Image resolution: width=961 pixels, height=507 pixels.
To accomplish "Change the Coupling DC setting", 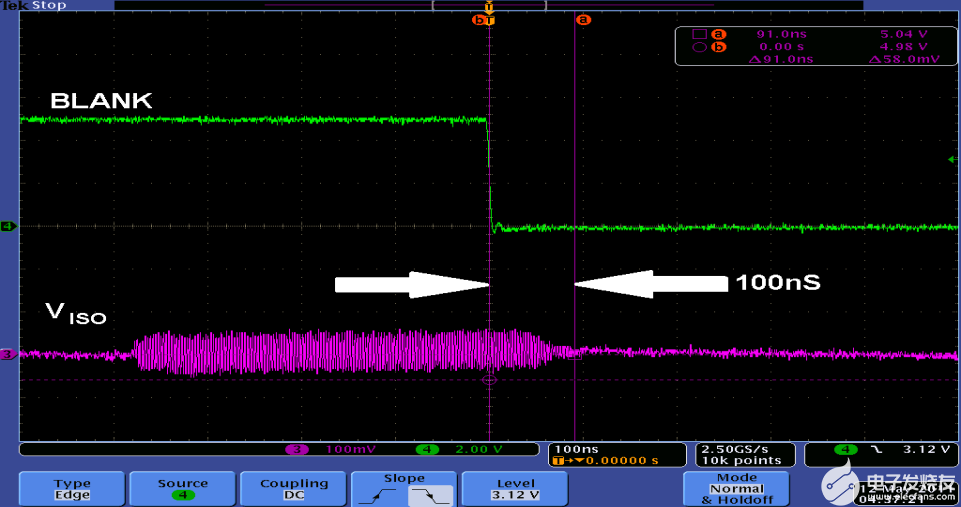I will [294, 489].
